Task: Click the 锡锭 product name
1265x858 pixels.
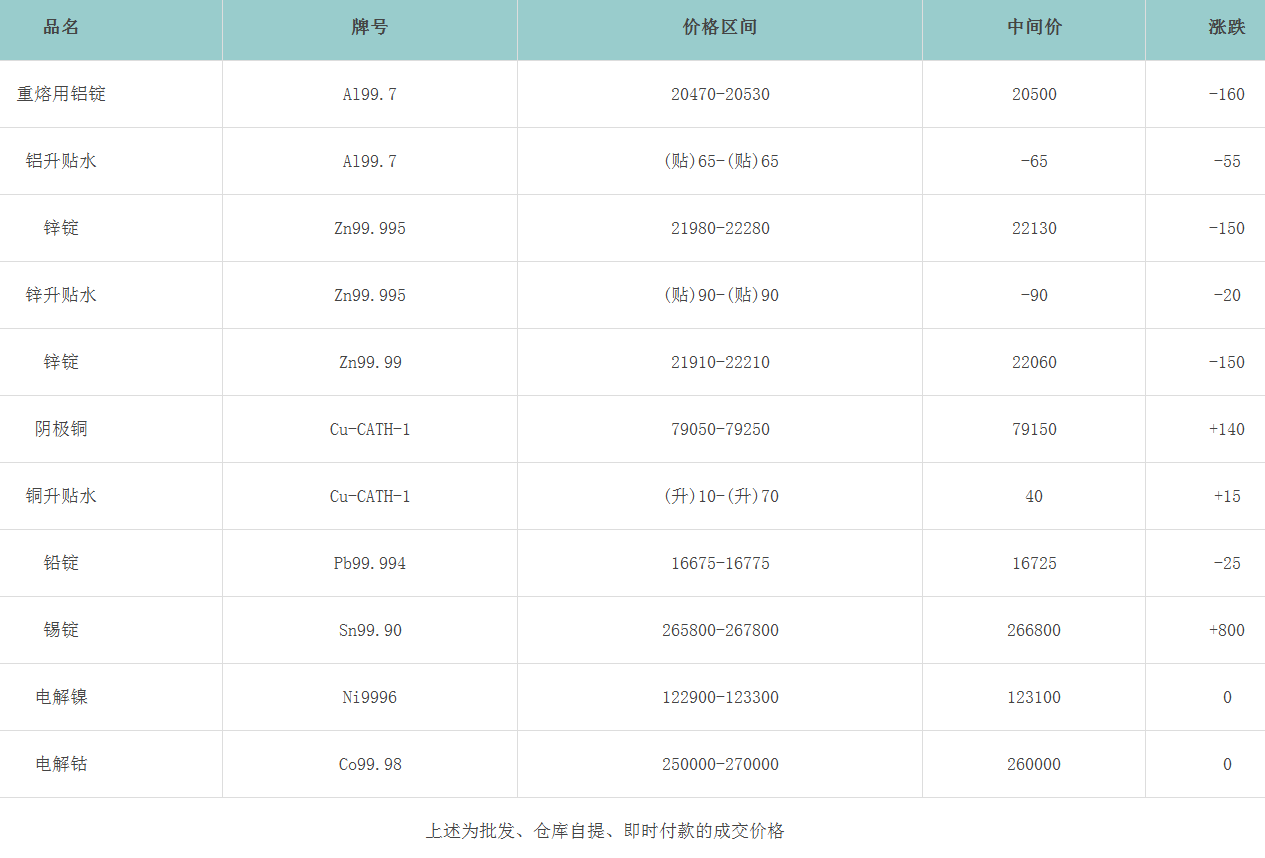Action: (x=61, y=630)
